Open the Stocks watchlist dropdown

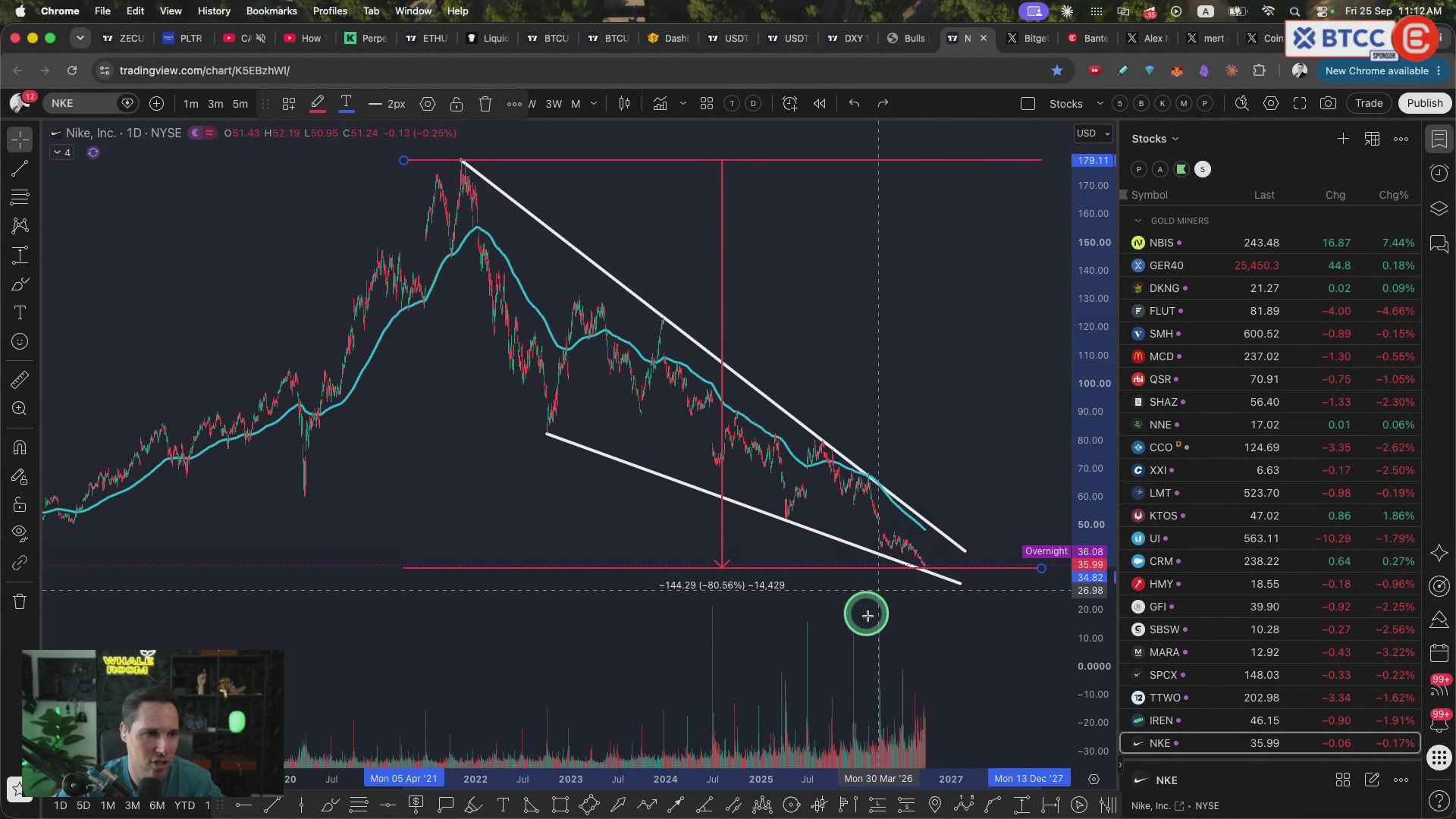coord(1155,139)
